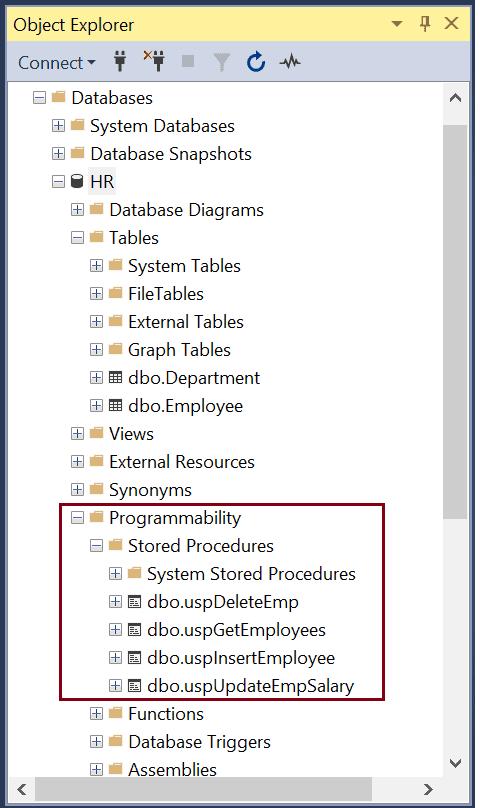480x808 pixels.
Task: Open the Activity Monitor waveform icon
Action: pyautogui.click(x=290, y=62)
